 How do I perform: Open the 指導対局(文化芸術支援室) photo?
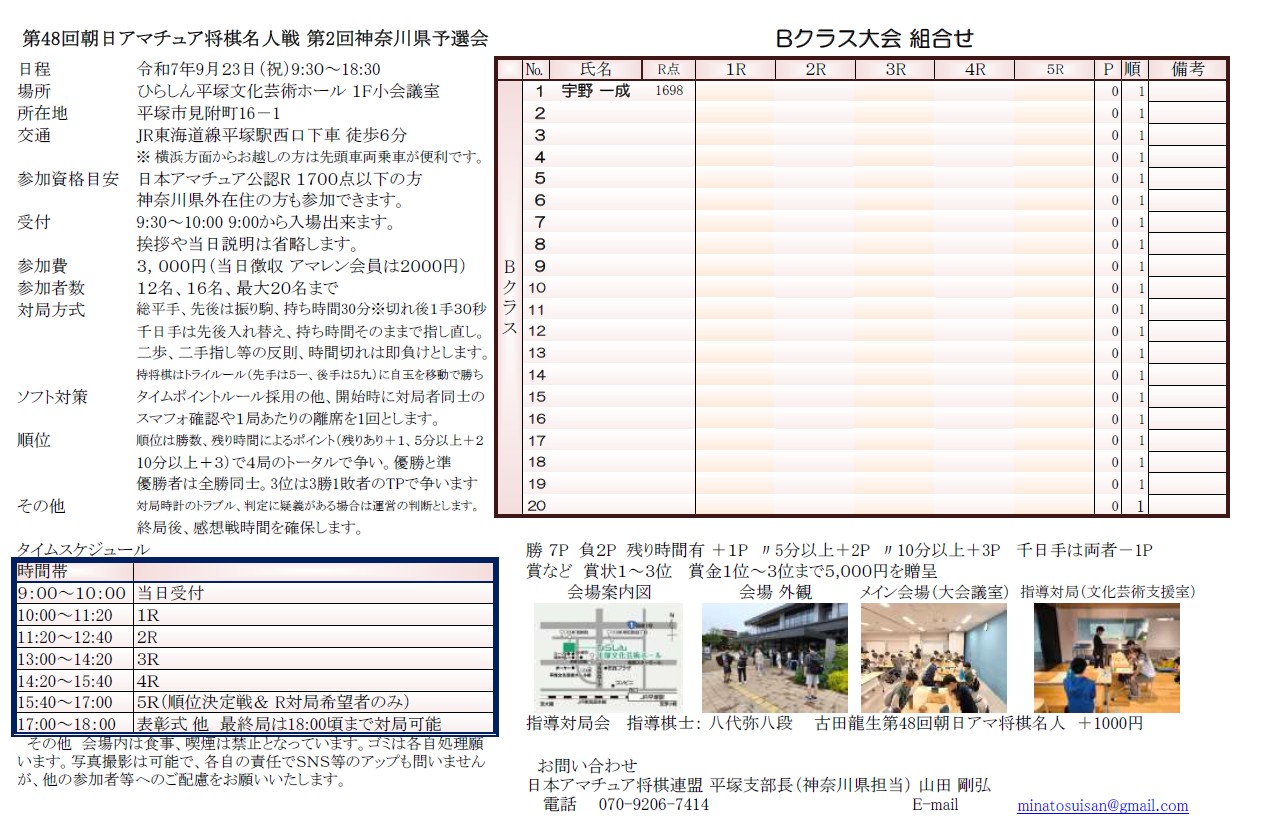1107,657
